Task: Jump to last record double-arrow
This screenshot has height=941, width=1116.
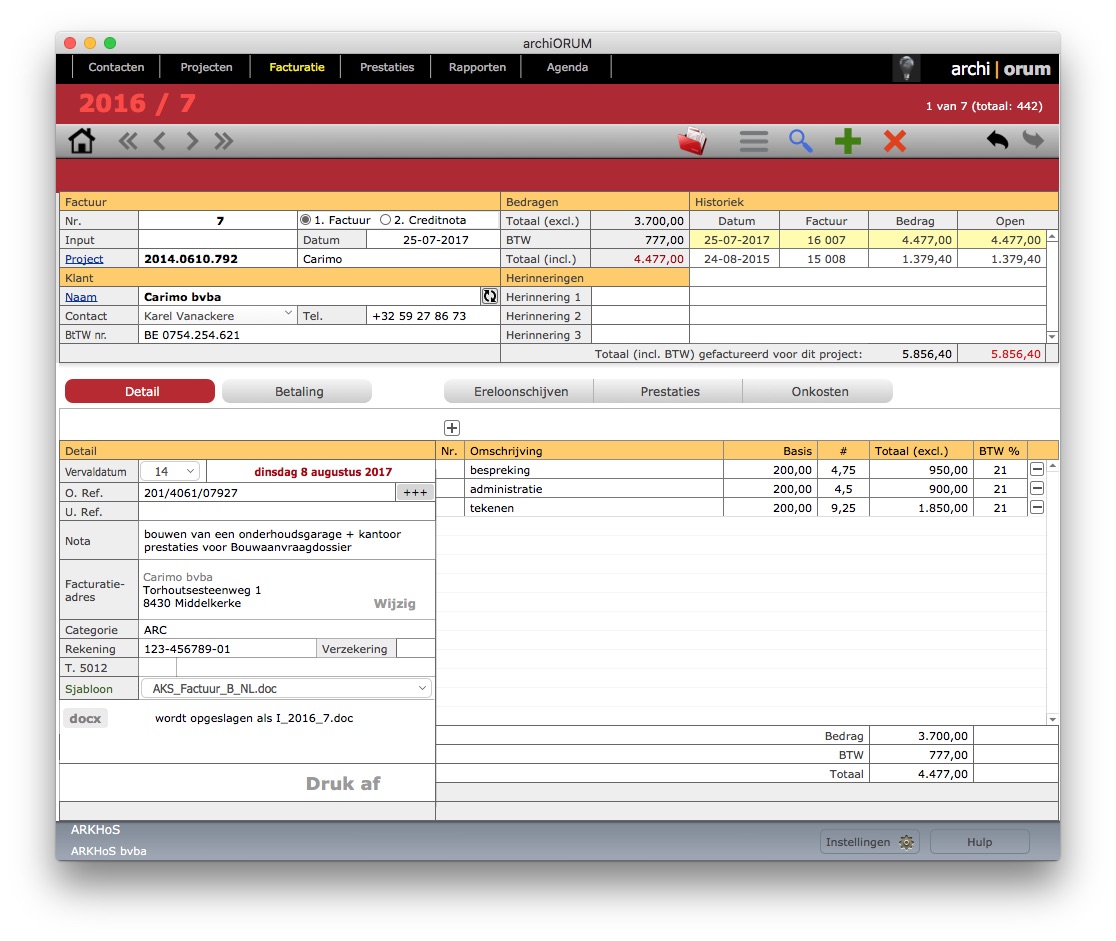Action: (x=223, y=141)
